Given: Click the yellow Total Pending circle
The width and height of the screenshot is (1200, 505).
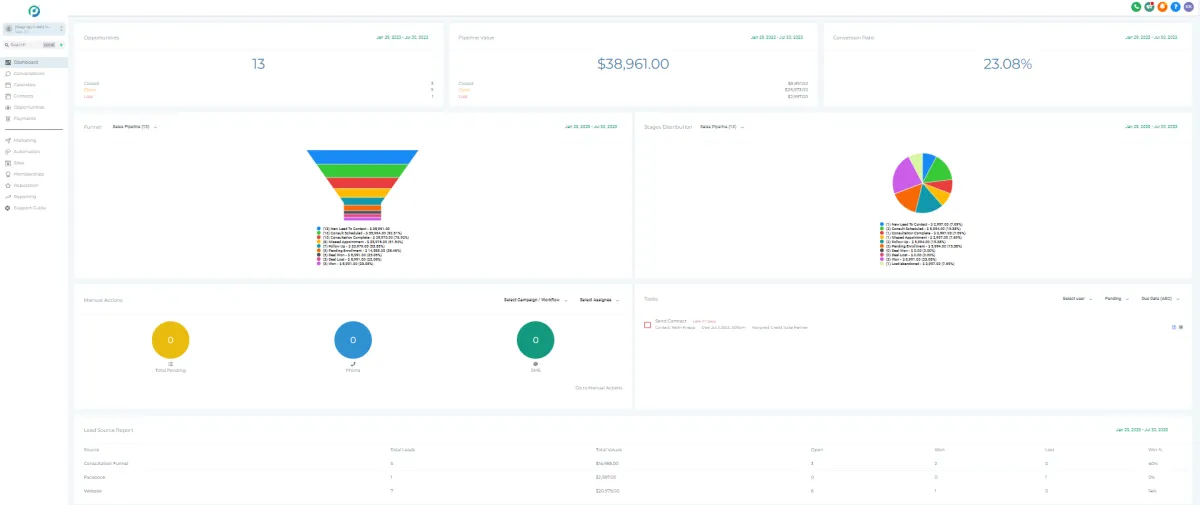Looking at the screenshot, I should click(170, 340).
